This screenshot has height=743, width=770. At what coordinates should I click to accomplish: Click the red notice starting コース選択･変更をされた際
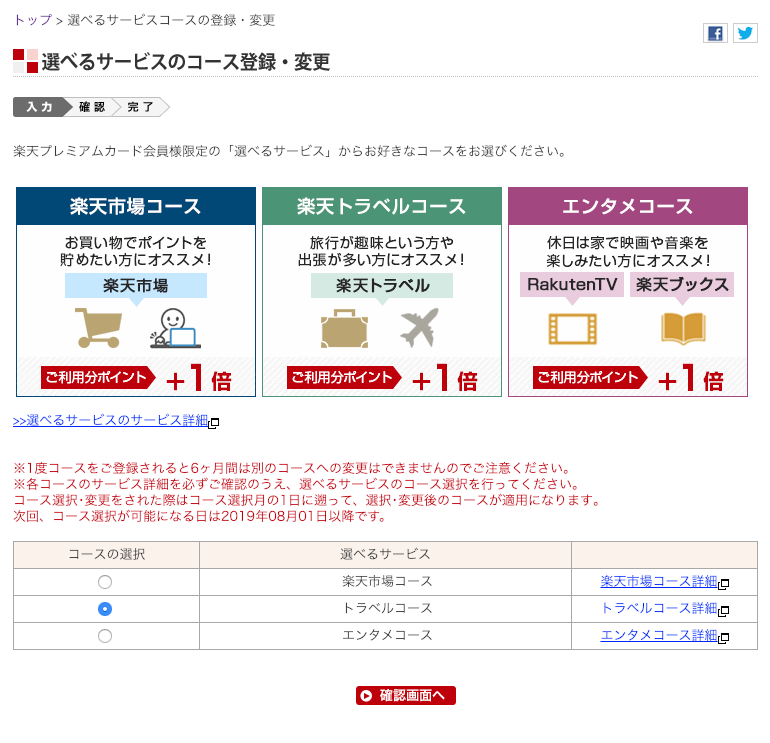(307, 500)
